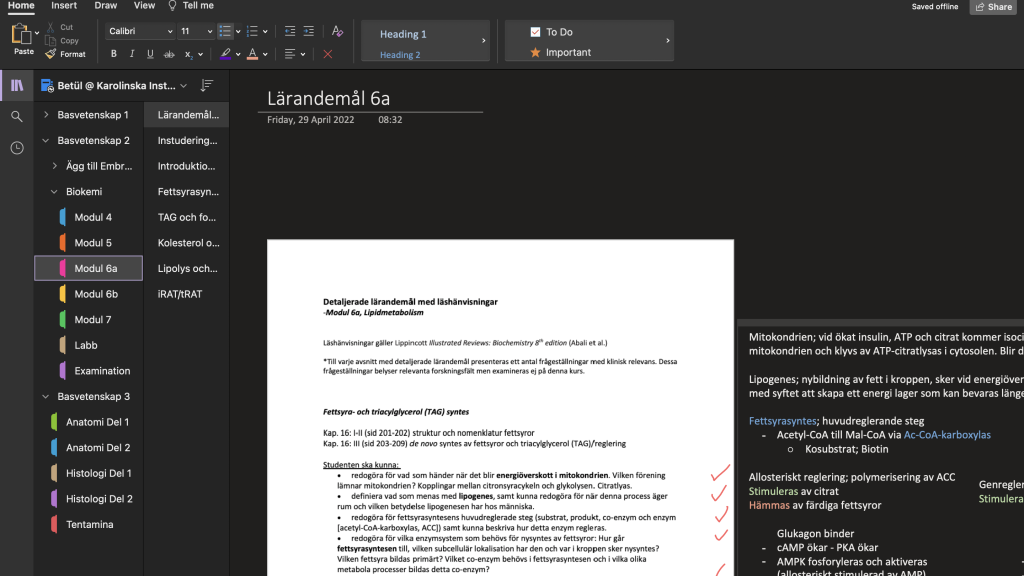Click the Share button
Image resolution: width=1024 pixels, height=576 pixels.
tap(992, 7)
